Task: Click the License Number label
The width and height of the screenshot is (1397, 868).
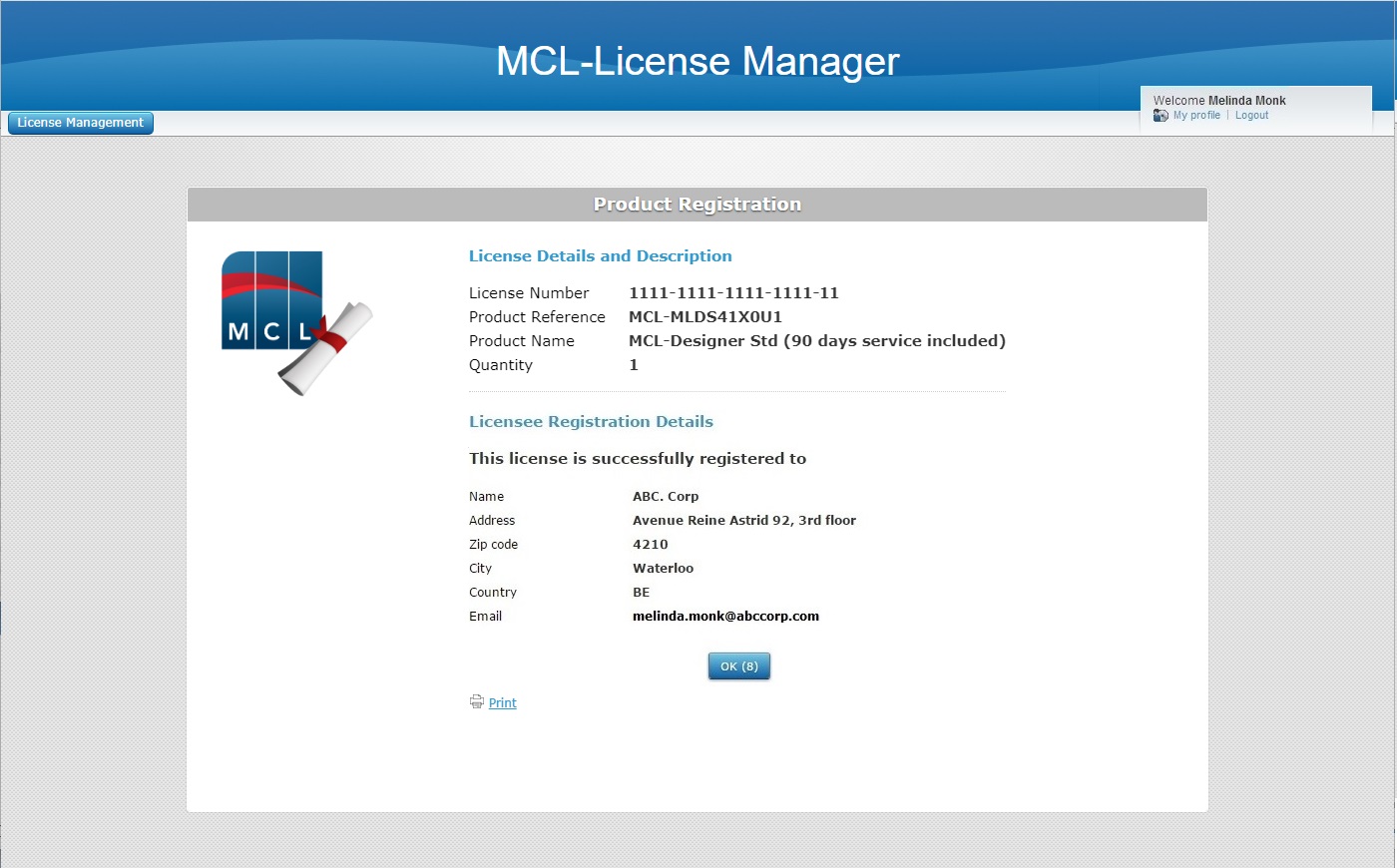Action: click(529, 293)
